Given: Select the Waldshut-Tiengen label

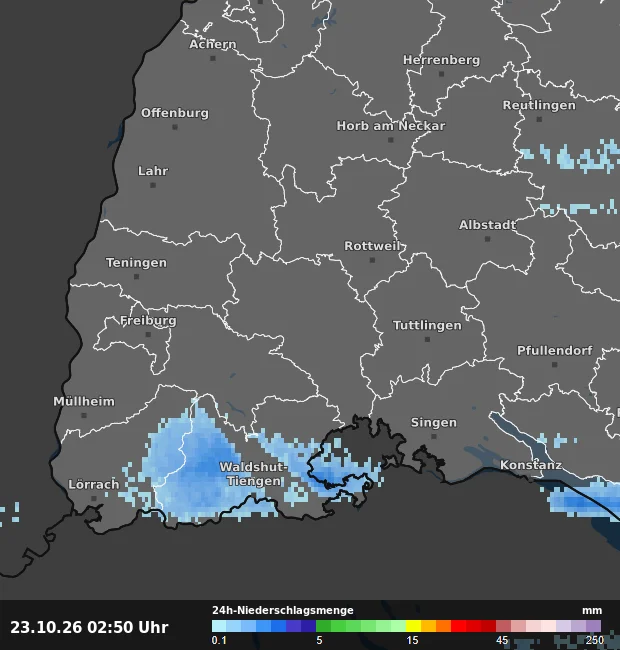Looking at the screenshot, I should pyautogui.click(x=253, y=474).
